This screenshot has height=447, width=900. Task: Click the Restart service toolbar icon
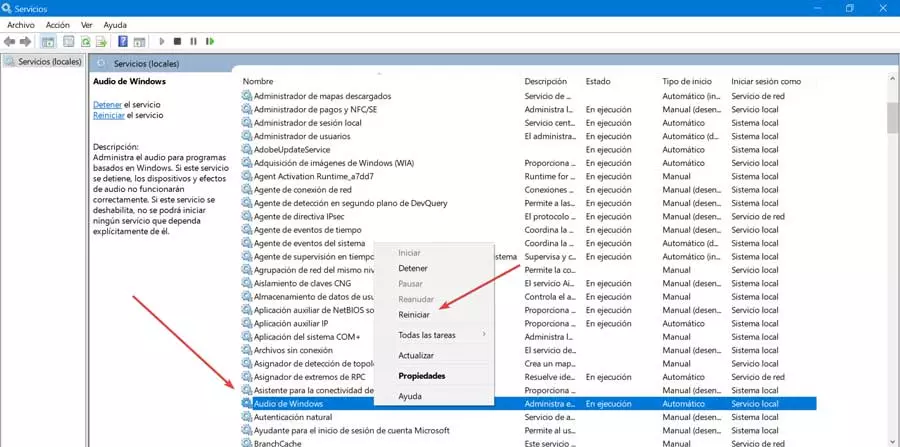(210, 41)
